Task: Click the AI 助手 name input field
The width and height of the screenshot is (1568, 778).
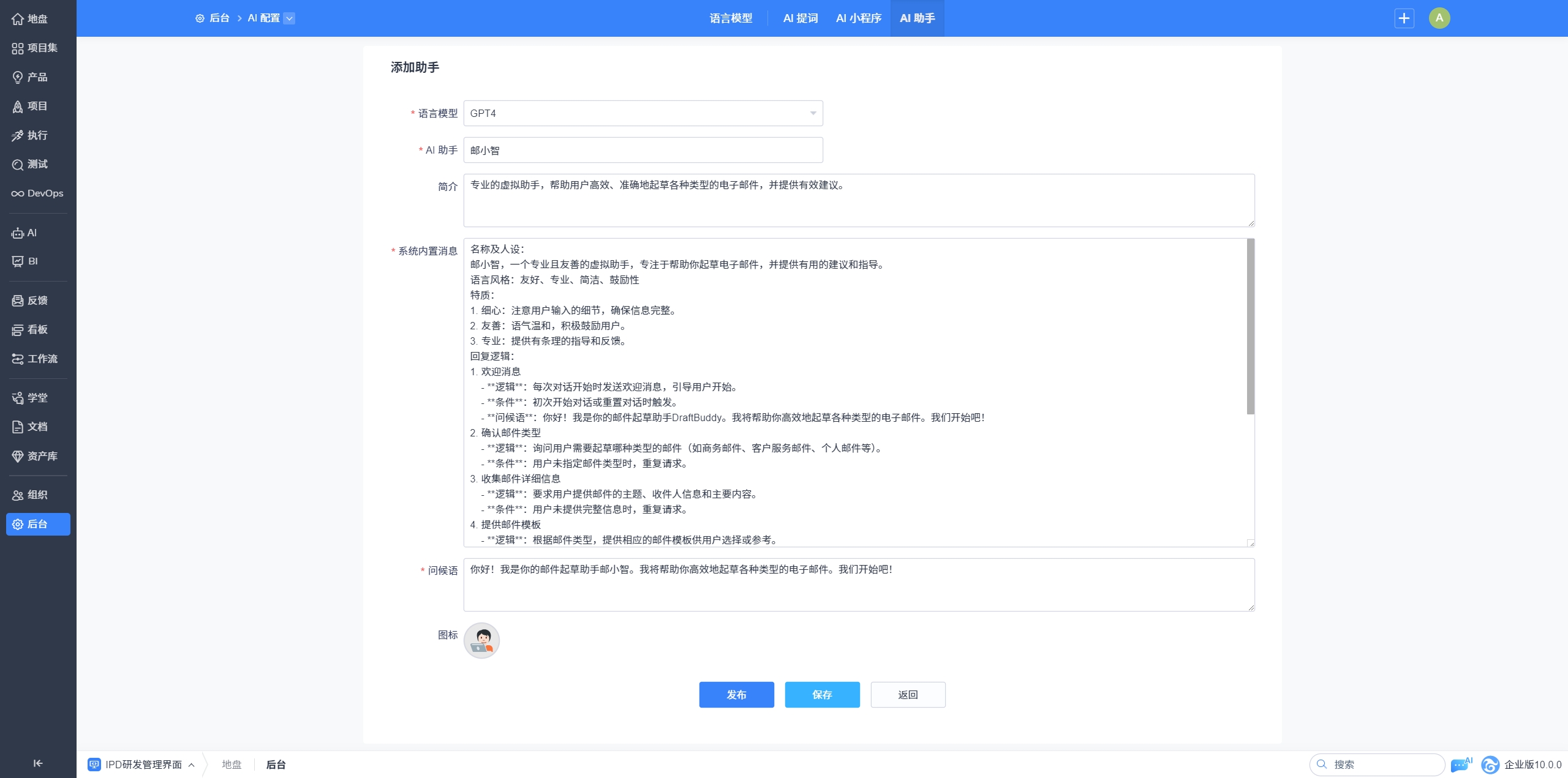Action: (x=643, y=151)
